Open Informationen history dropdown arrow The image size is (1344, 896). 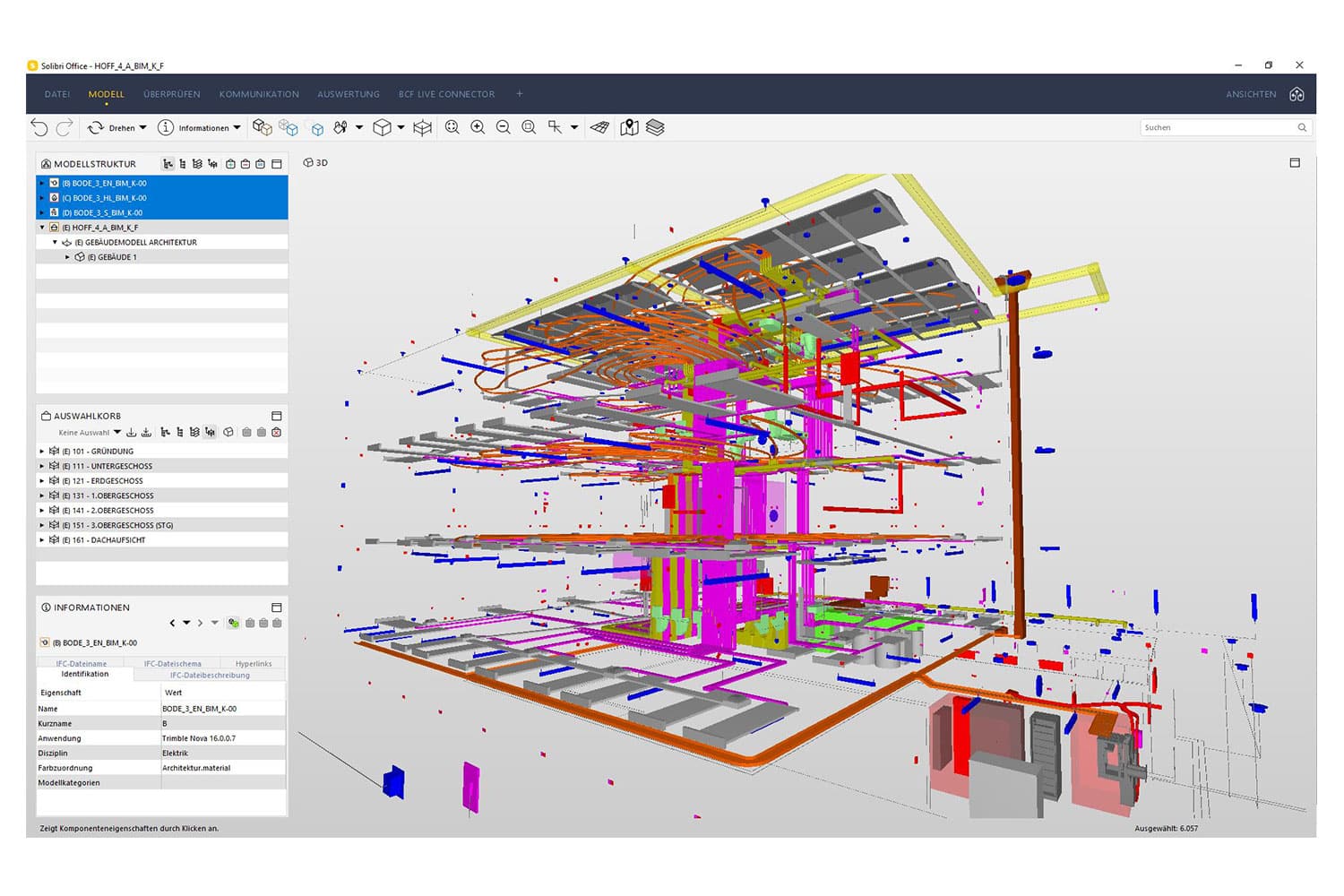186,623
